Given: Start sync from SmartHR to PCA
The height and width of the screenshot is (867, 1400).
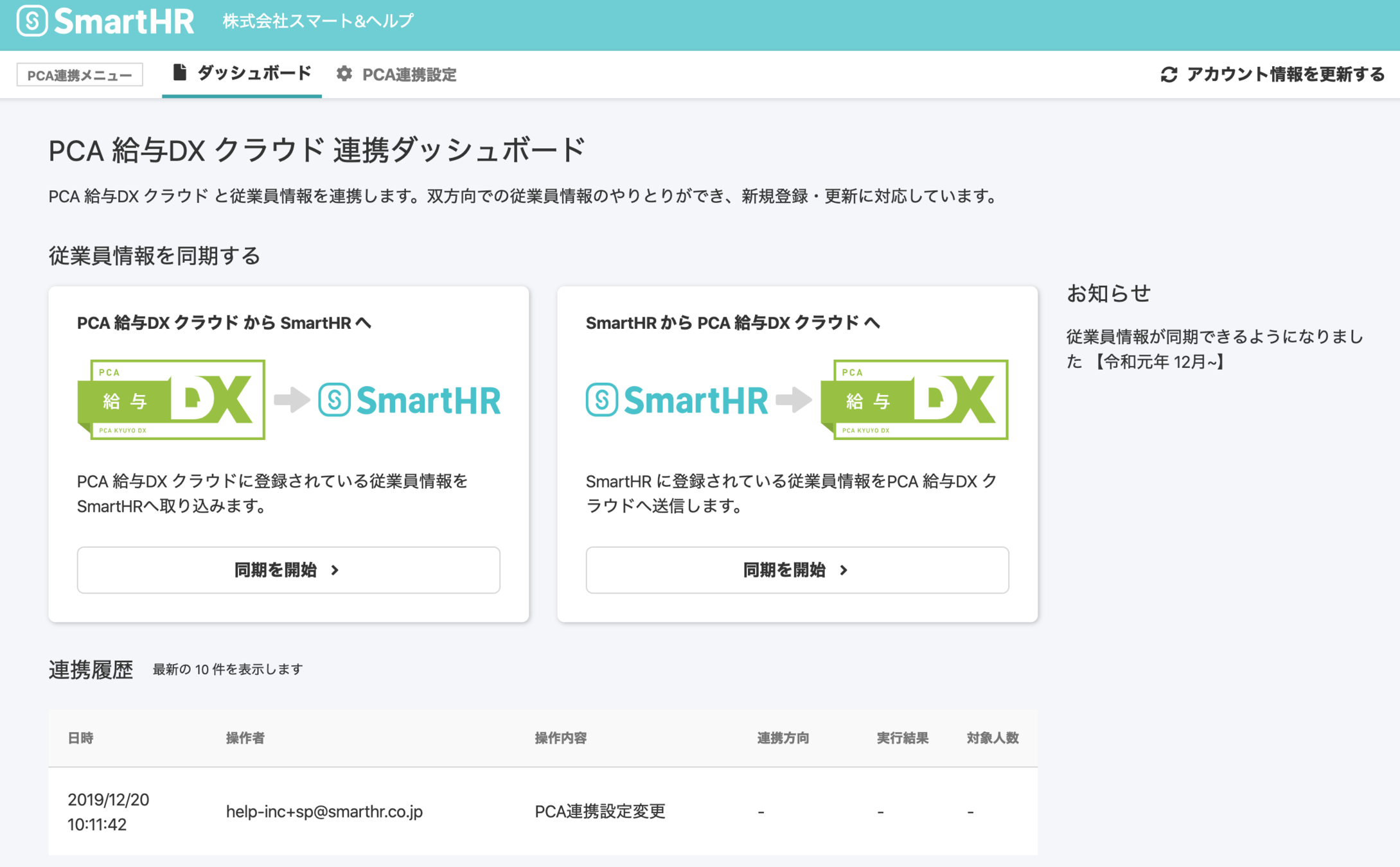Looking at the screenshot, I should [x=797, y=570].
